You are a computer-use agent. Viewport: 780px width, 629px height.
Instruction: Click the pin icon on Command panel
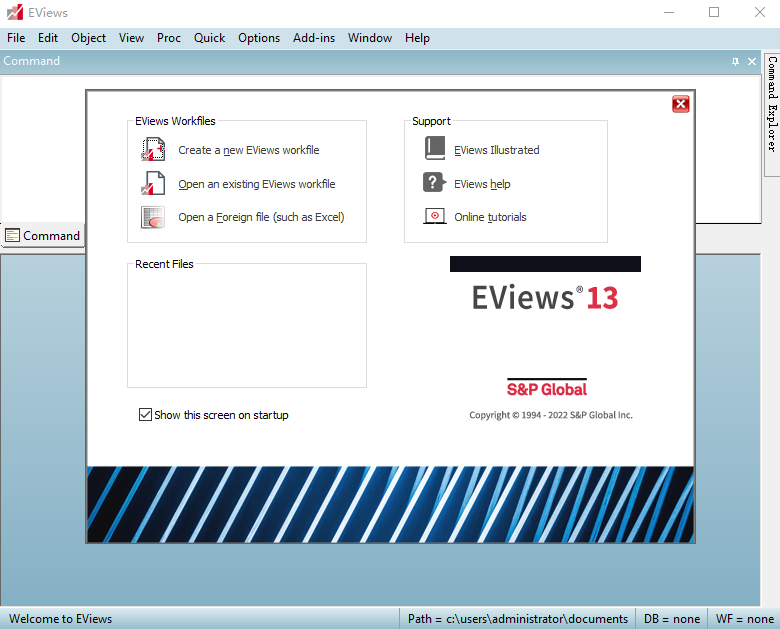(736, 62)
